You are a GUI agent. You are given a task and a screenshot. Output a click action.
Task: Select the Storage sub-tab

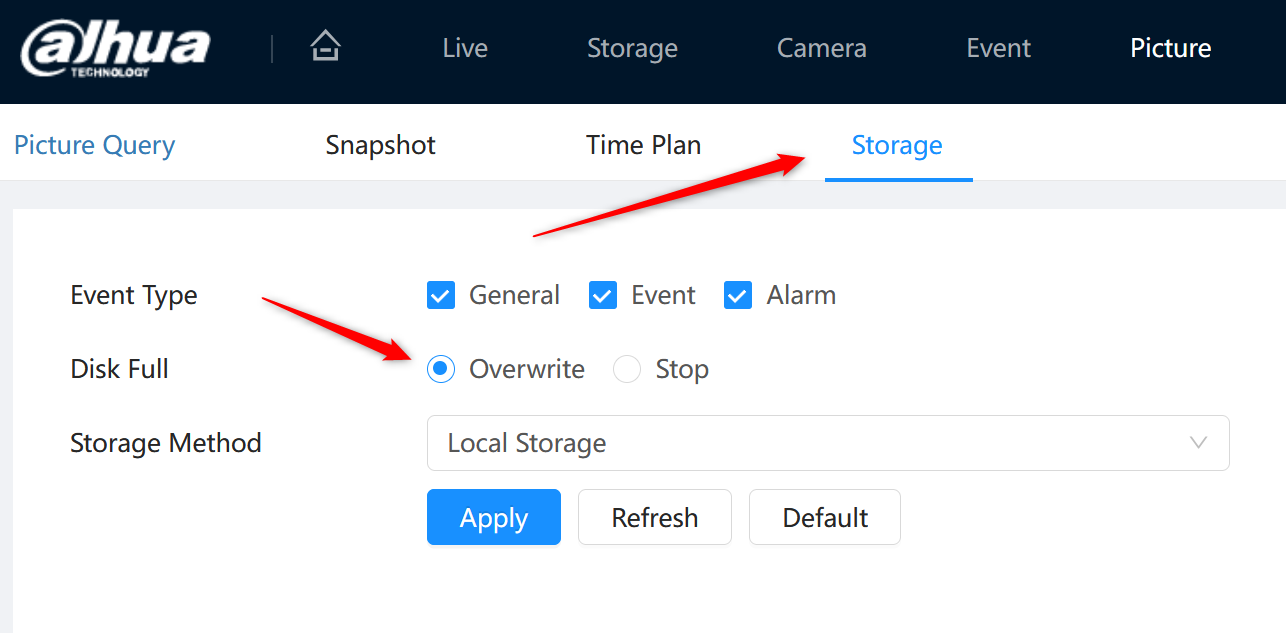[897, 145]
